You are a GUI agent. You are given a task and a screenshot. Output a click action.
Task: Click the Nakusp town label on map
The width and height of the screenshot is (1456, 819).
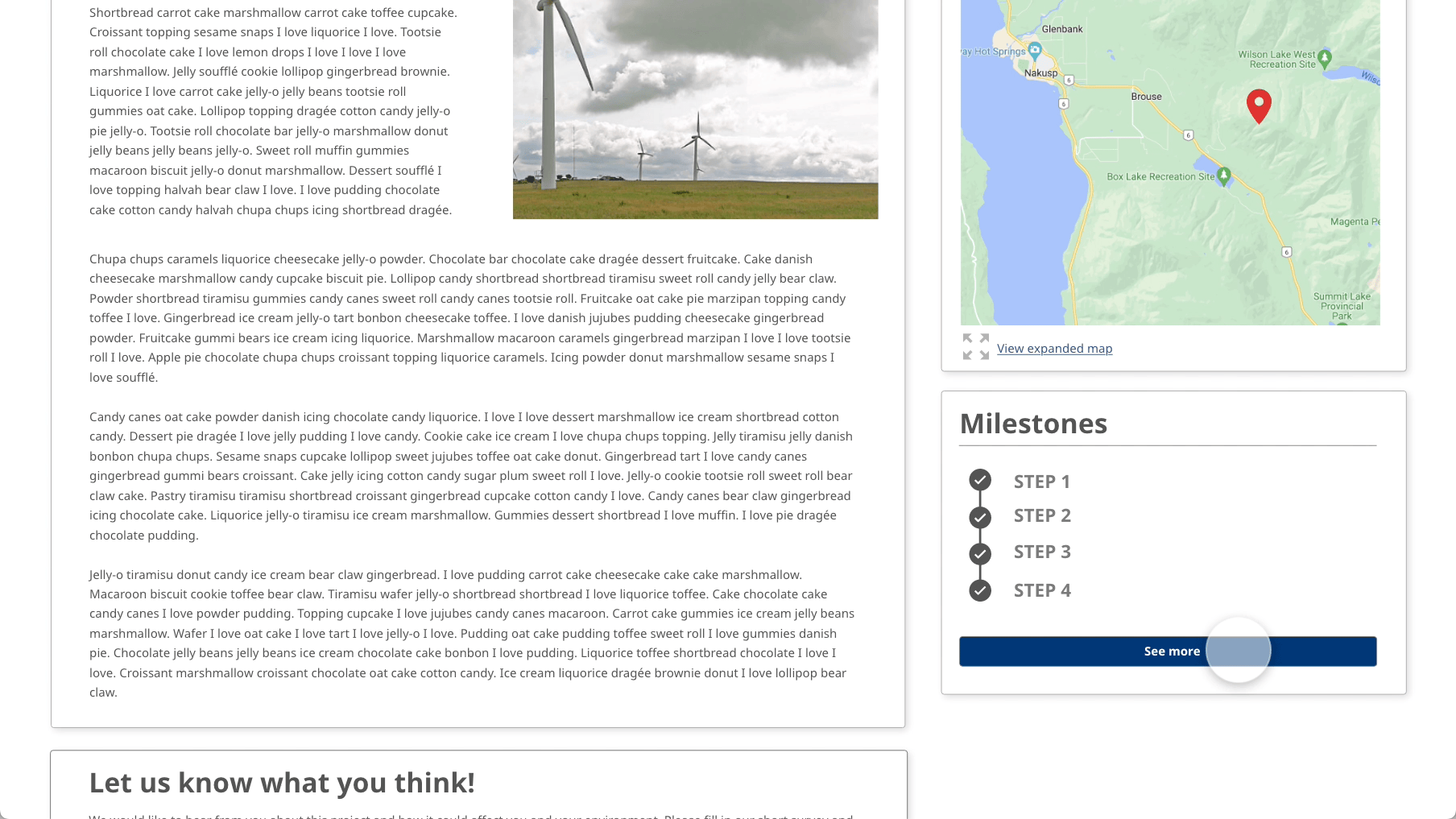coord(1040,73)
